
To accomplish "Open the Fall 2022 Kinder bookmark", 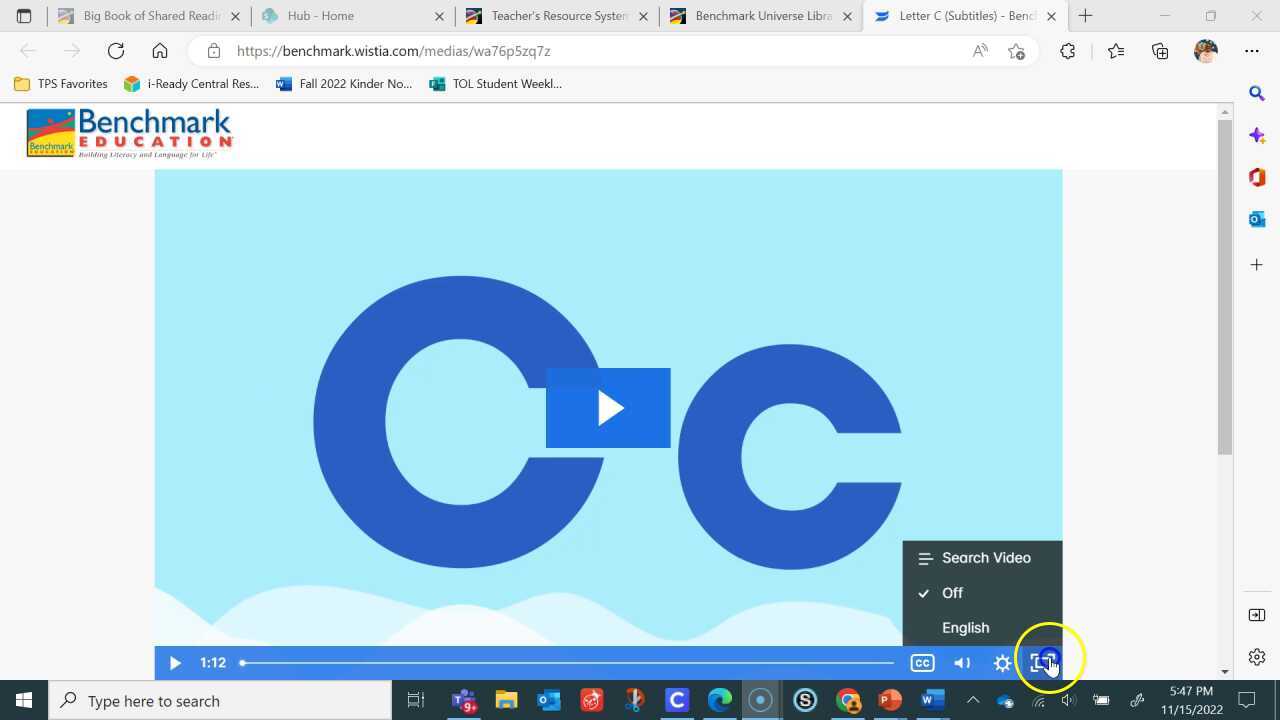I will pos(345,84).
